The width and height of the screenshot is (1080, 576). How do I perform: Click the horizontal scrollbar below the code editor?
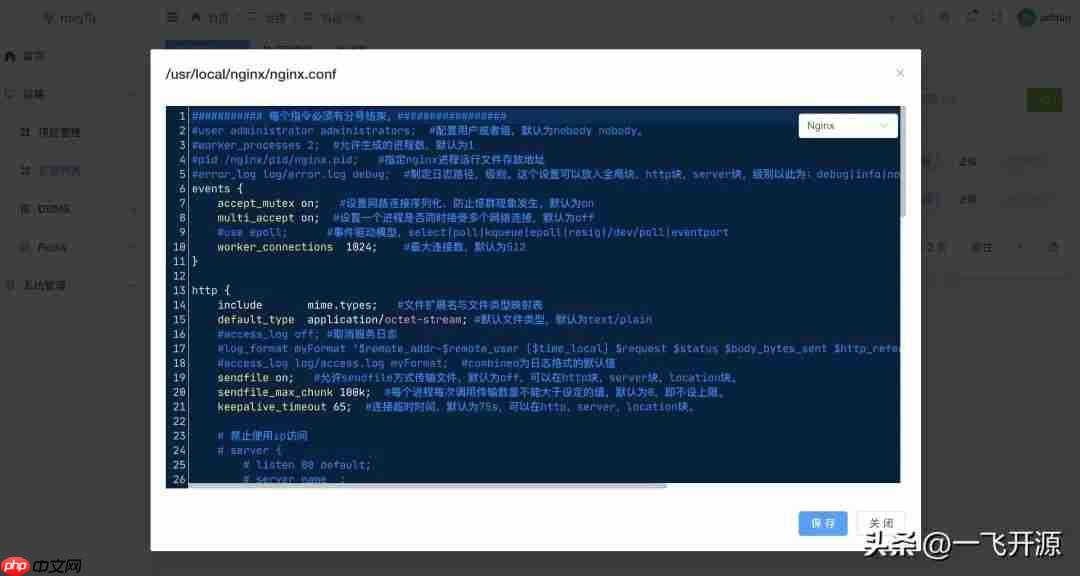tap(420, 485)
